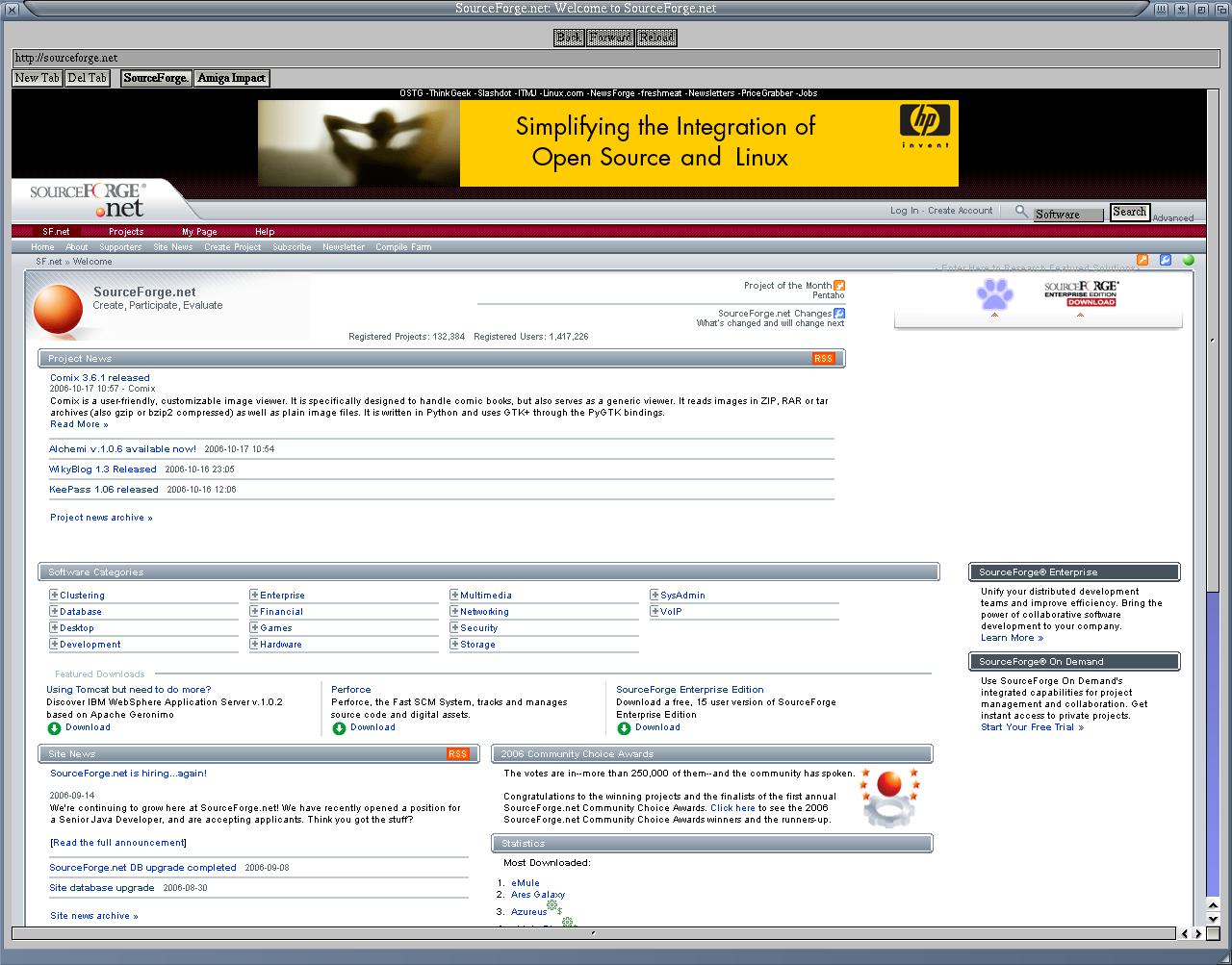Screen dimensions: 1232x965
Task: Click the browser Back button
Action: (x=569, y=38)
